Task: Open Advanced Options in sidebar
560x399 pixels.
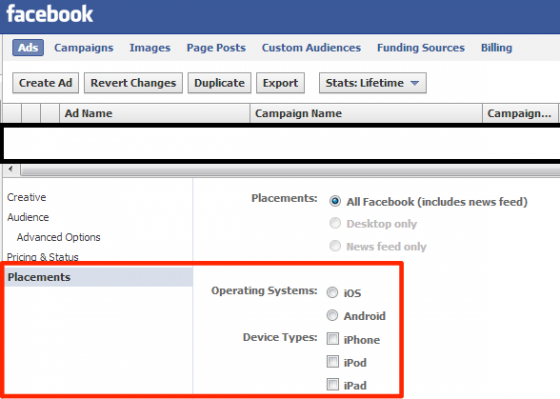Action: 59,237
